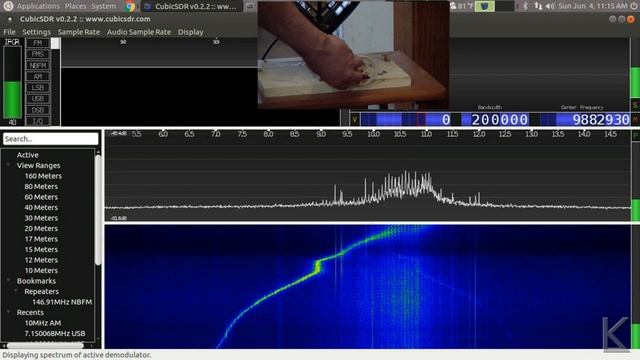Screen dimensions: 640x360
Task: Select the 30 Meters view range
Action: click(x=41, y=218)
